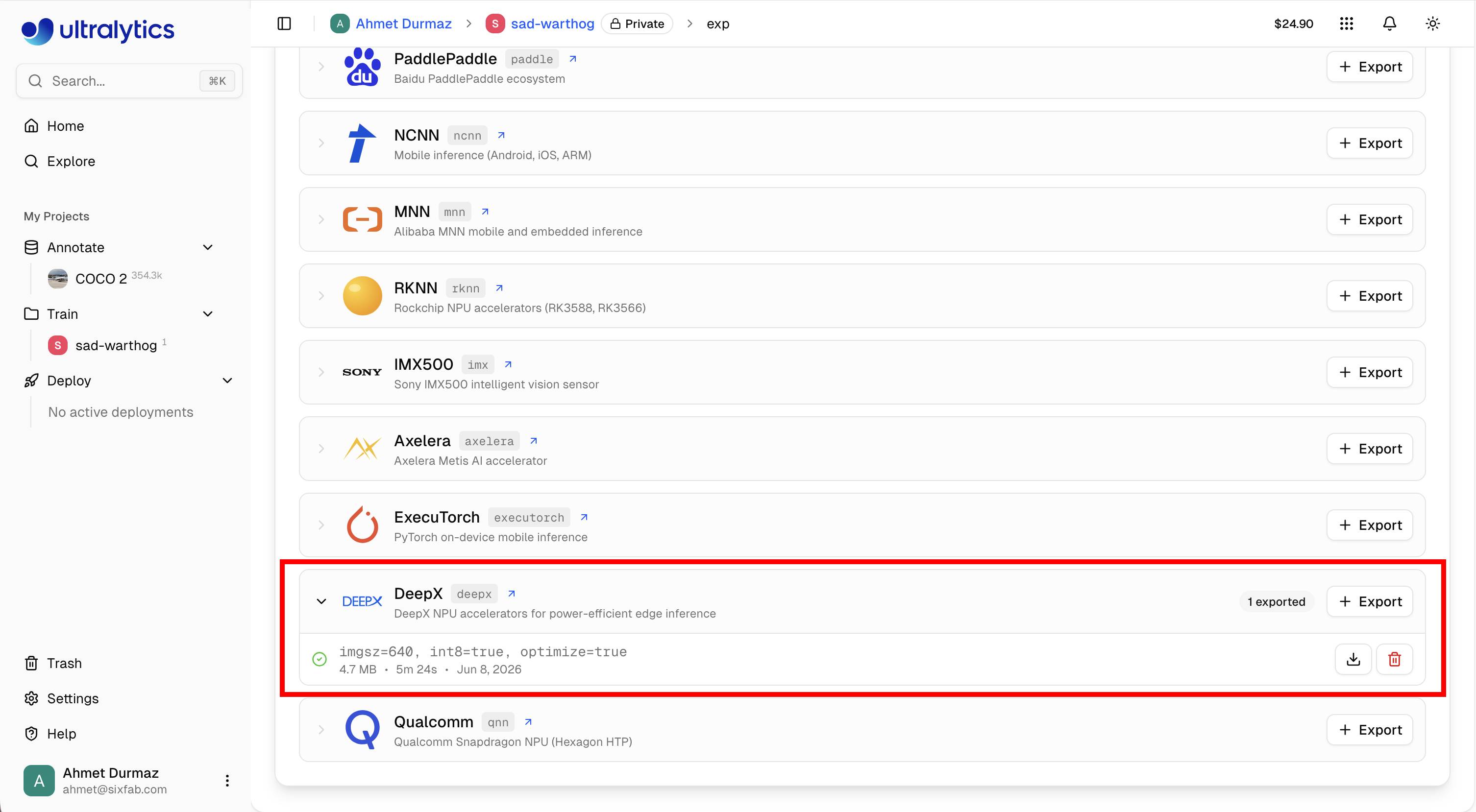Viewport: 1476px width, 812px height.
Task: Focus the Search input field
Action: point(129,81)
